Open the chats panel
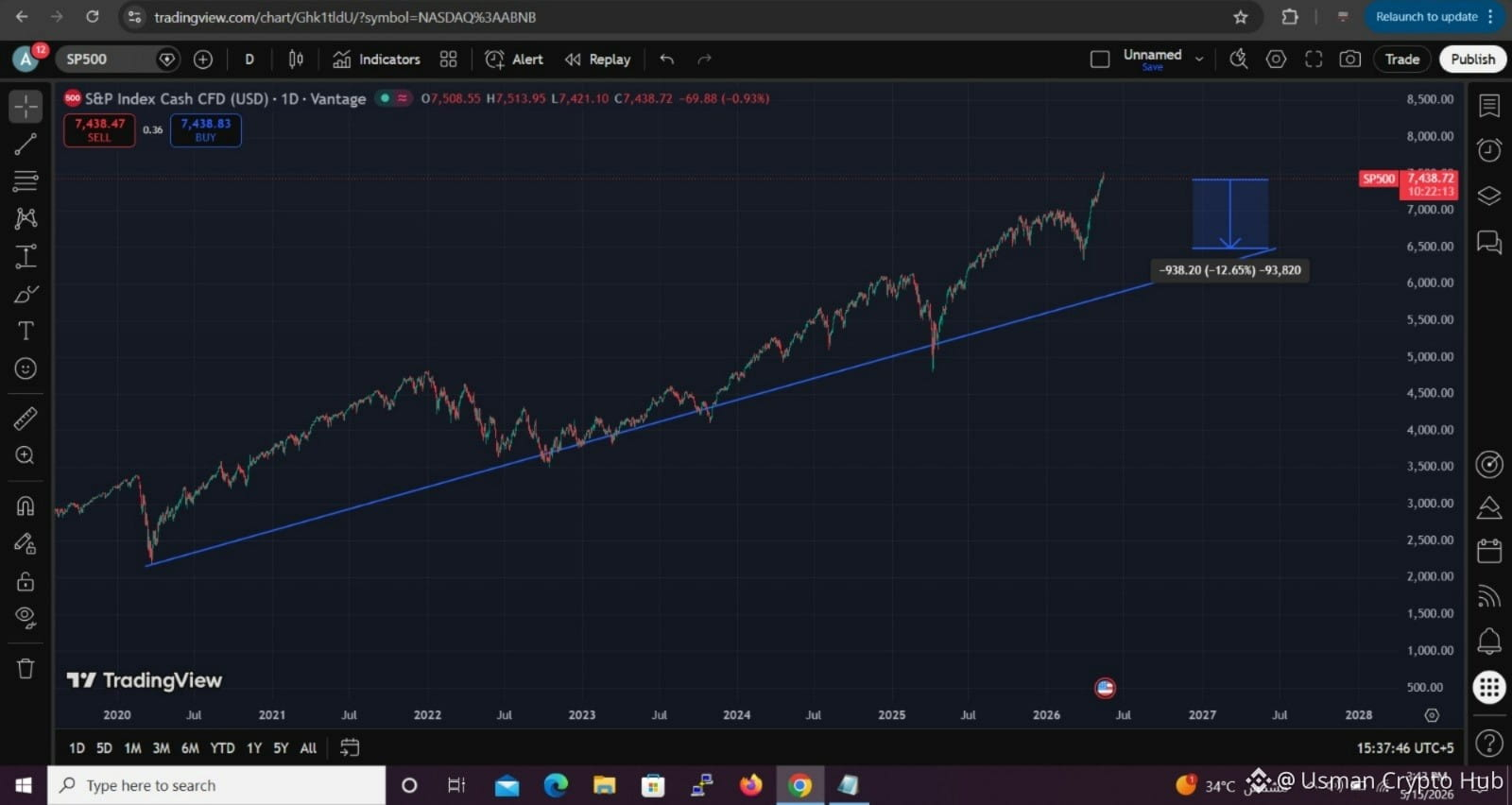This screenshot has height=805, width=1512. coord(1489,242)
